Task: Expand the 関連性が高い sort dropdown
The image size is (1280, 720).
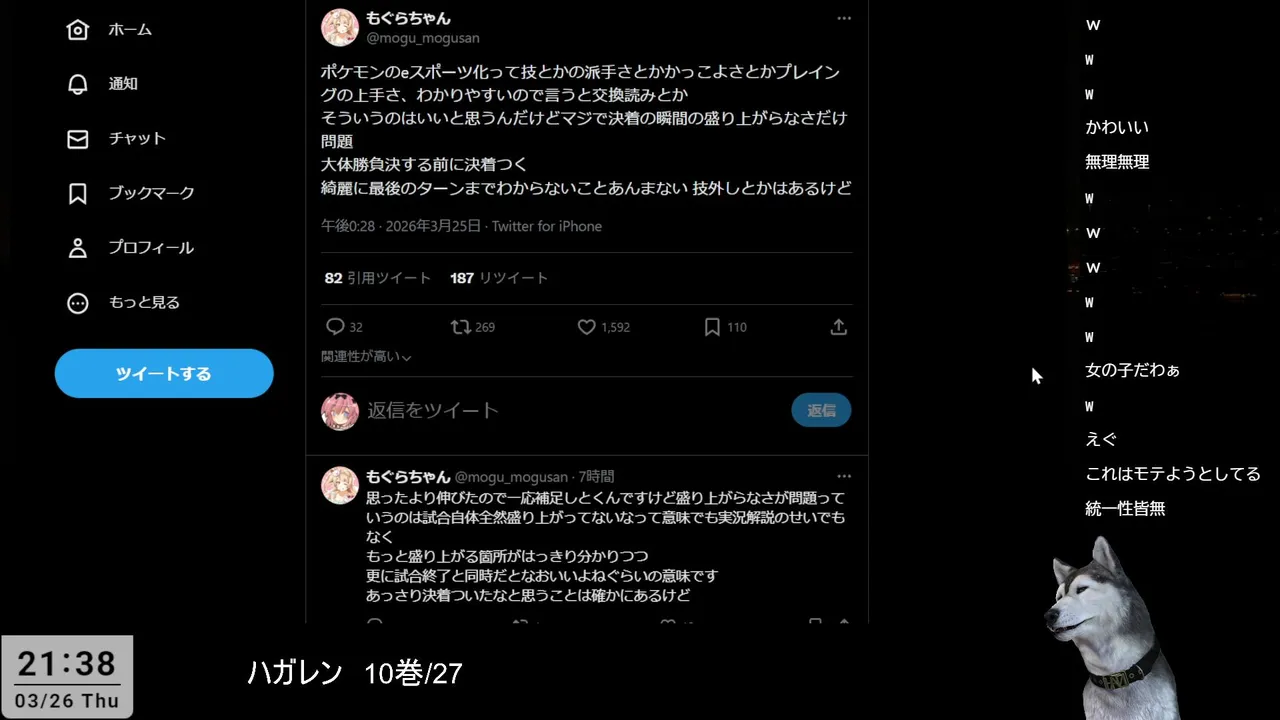Action: [x=366, y=357]
